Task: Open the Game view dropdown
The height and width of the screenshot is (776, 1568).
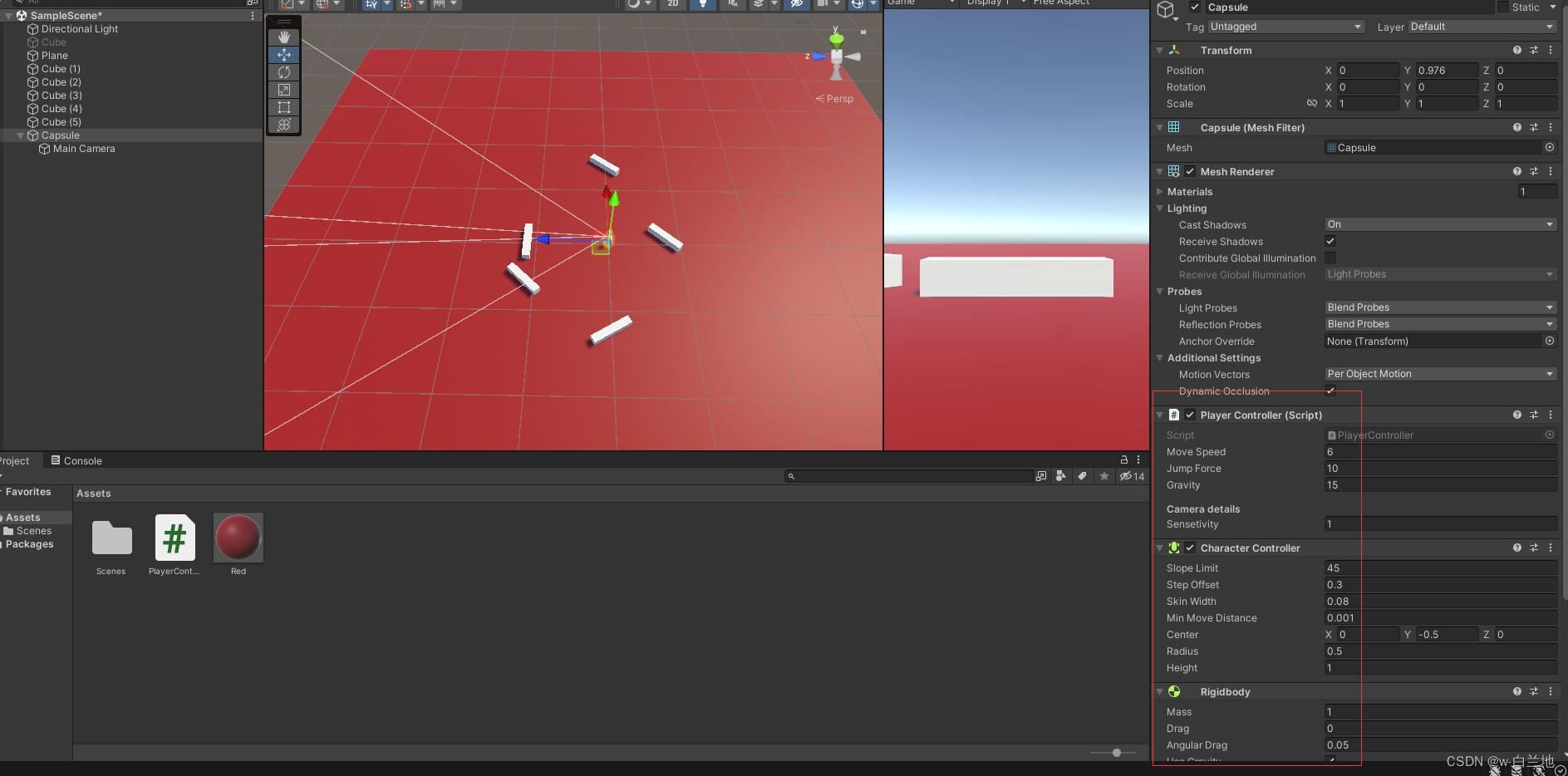Action: pyautogui.click(x=922, y=3)
